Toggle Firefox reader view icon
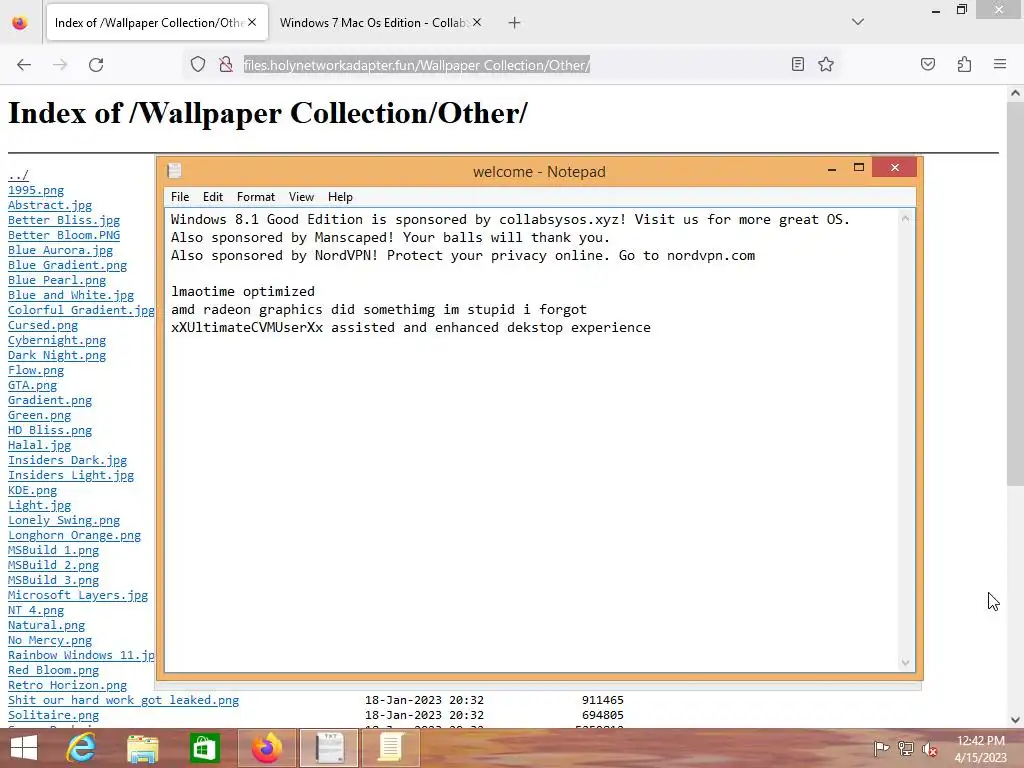This screenshot has height=768, width=1024. coord(797,64)
